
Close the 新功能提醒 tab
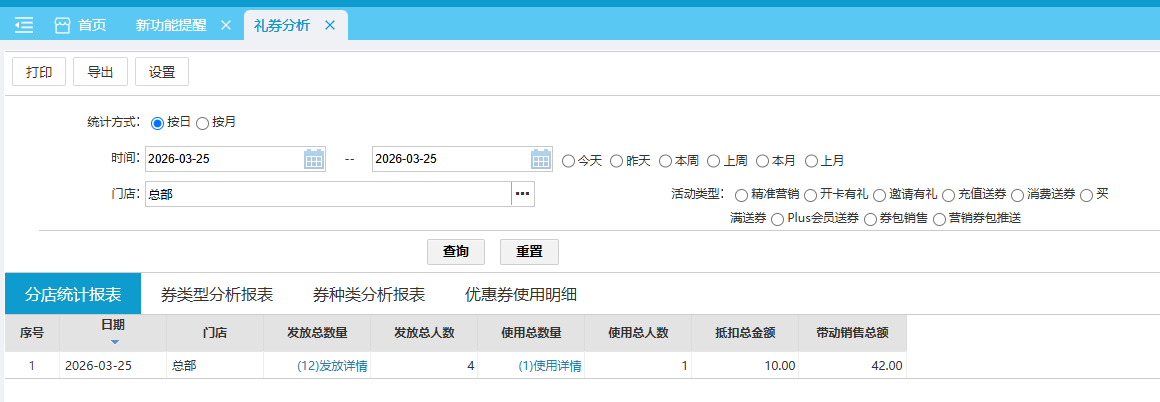point(225,25)
